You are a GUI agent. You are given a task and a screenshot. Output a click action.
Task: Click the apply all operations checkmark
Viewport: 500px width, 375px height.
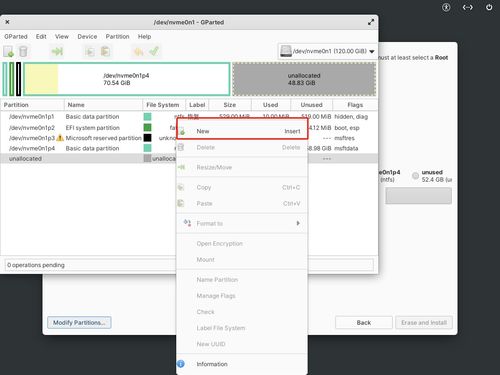pyautogui.click(x=154, y=52)
